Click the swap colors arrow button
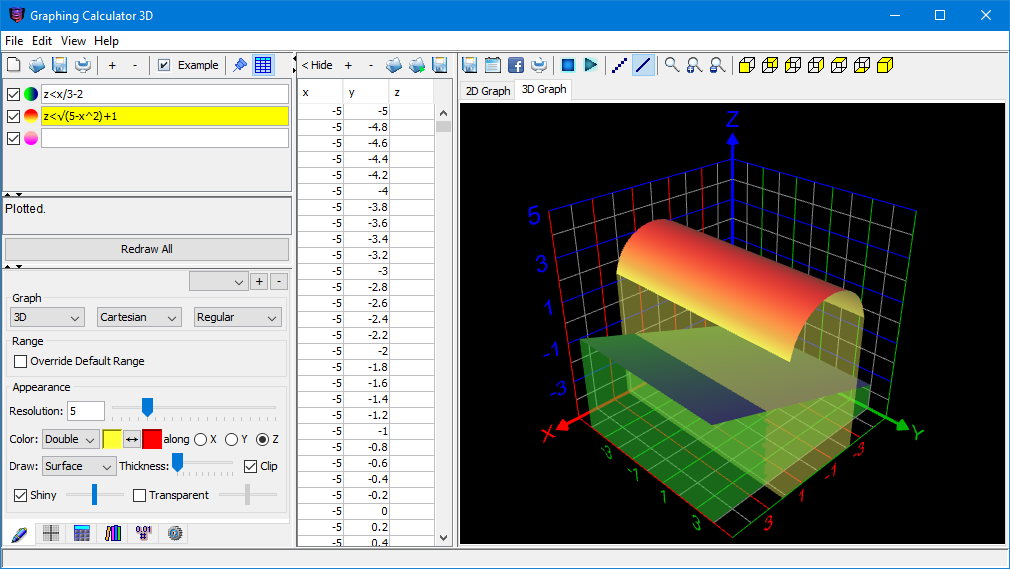The width and height of the screenshot is (1010, 569). (x=132, y=439)
